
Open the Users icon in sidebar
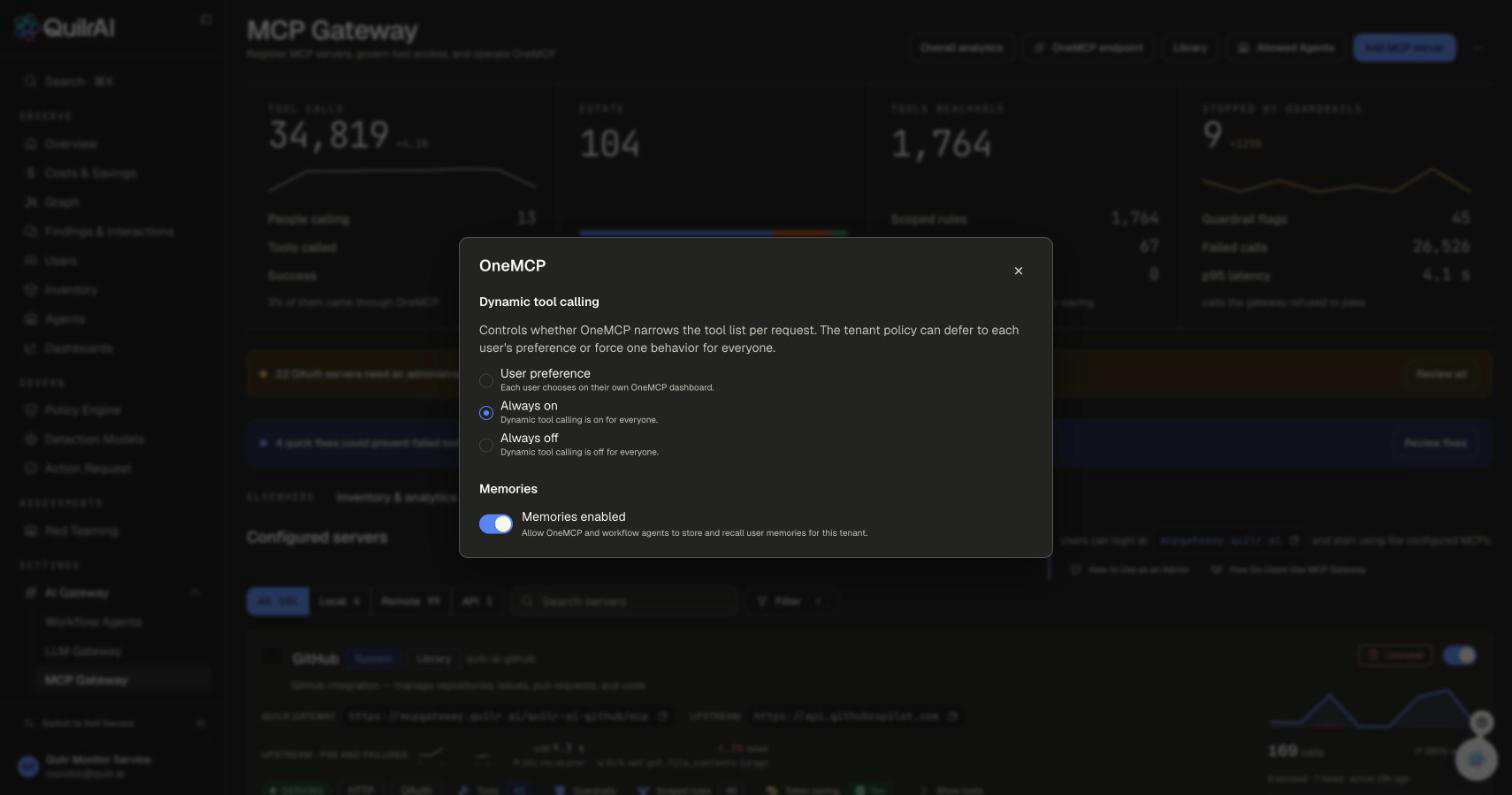click(x=31, y=261)
